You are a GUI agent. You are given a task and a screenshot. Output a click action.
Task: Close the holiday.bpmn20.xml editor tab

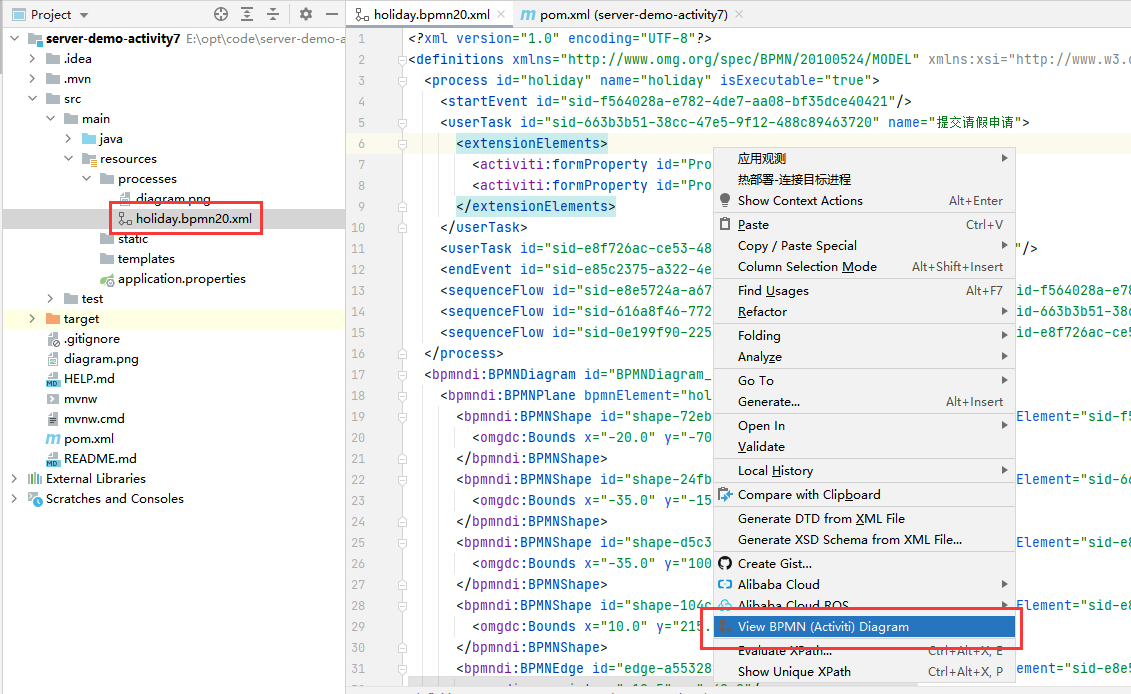coord(502,14)
